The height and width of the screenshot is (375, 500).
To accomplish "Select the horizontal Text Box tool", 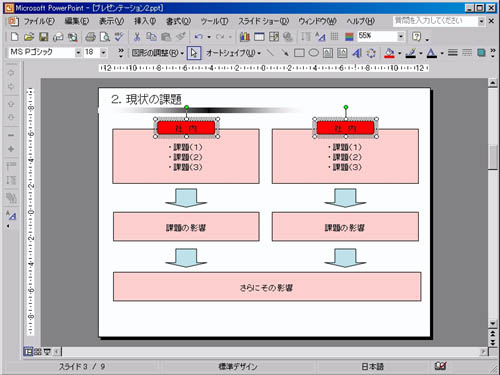I will click(328, 53).
